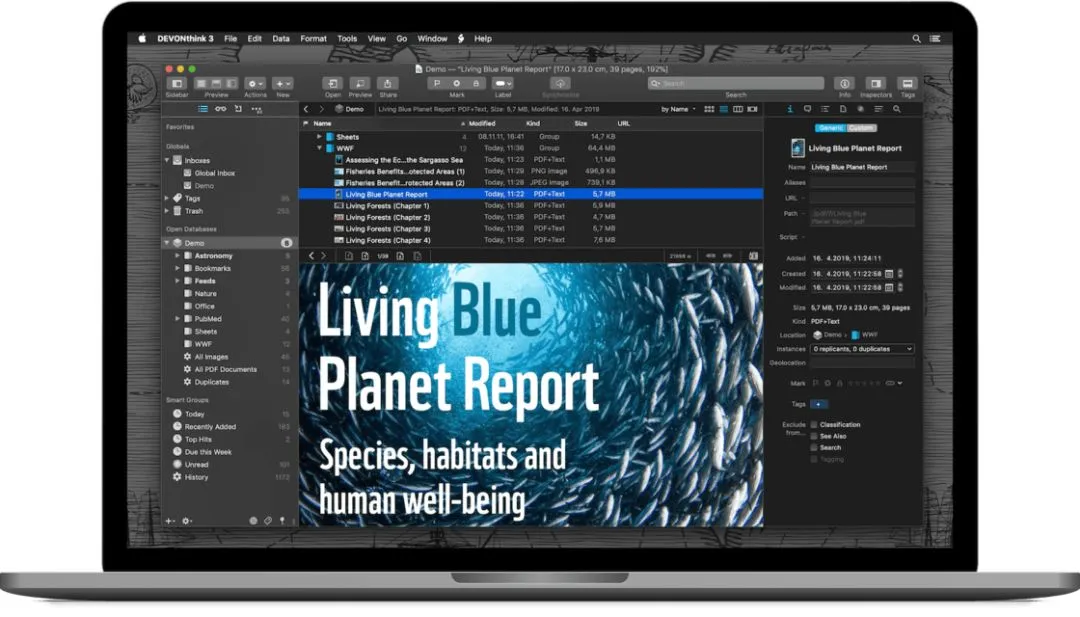Toggle the lock mark in toolbar
The image size is (1080, 617).
475,83
